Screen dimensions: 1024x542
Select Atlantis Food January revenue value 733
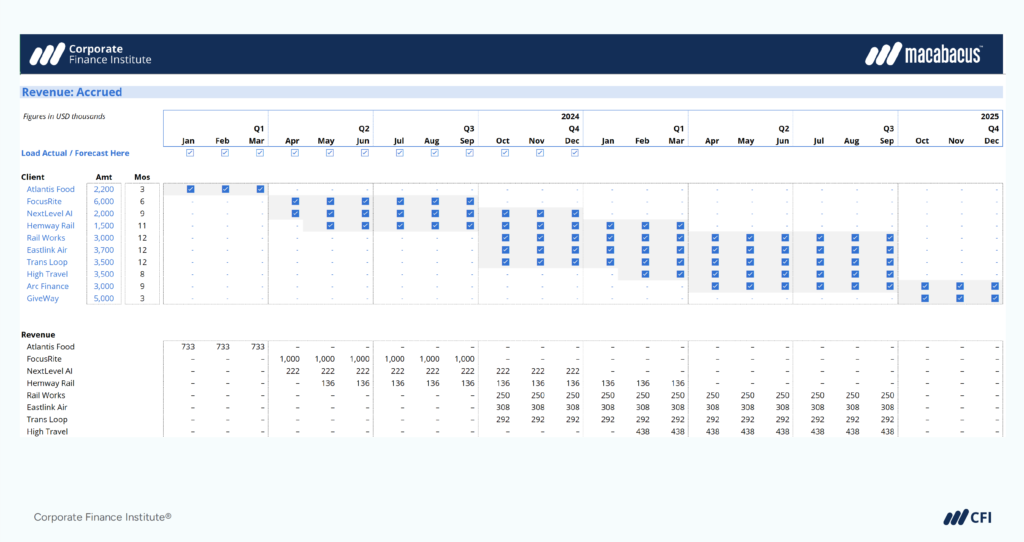(188, 346)
